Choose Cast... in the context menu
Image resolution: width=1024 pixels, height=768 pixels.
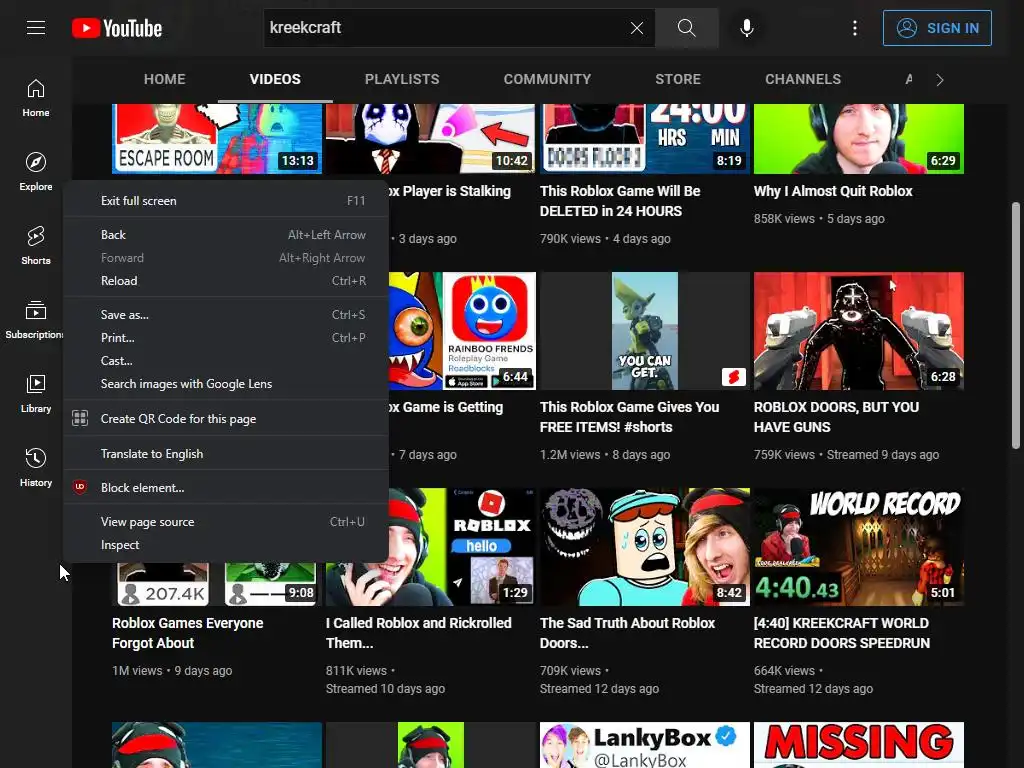coord(226,360)
